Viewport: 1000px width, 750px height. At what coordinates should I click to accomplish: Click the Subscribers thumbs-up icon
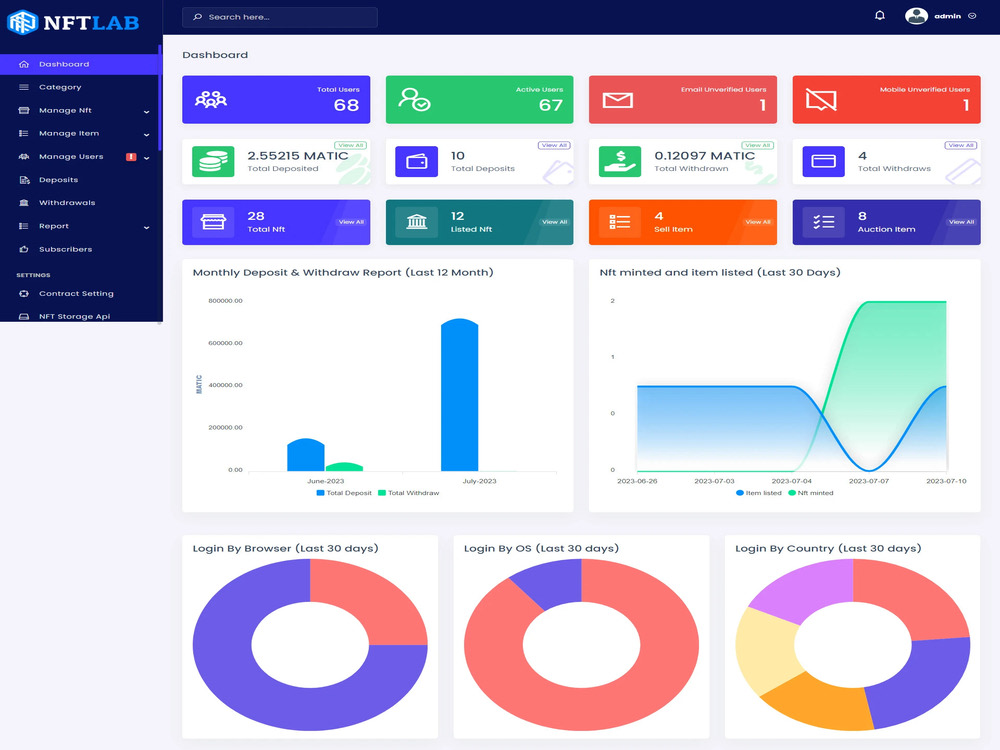click(24, 249)
